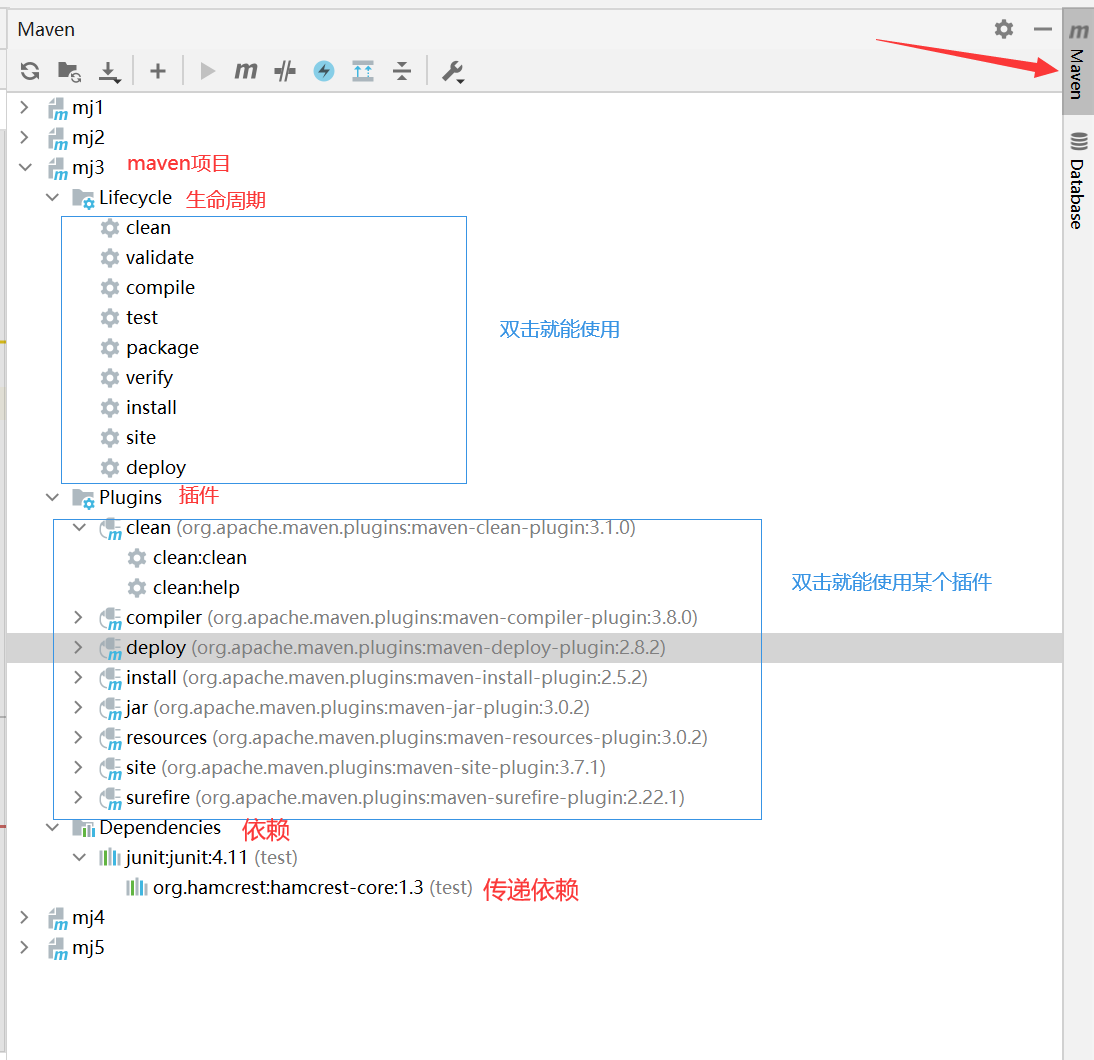Expand install plugin node
The image size is (1094, 1060).
[79, 678]
